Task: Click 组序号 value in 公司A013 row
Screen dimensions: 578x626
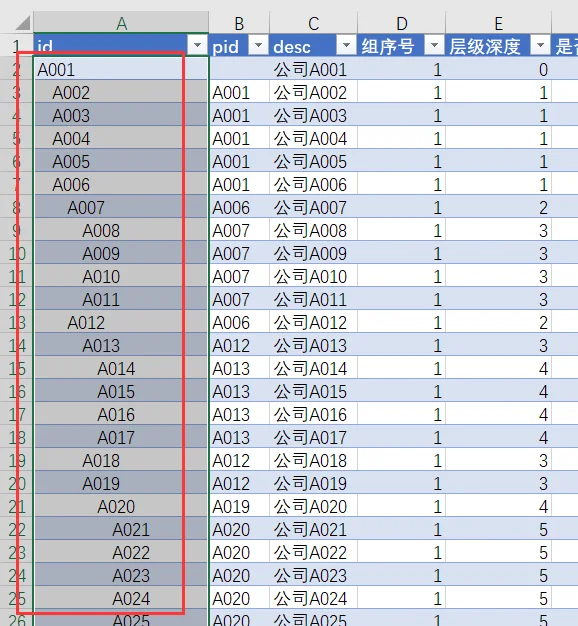Action: (x=402, y=346)
